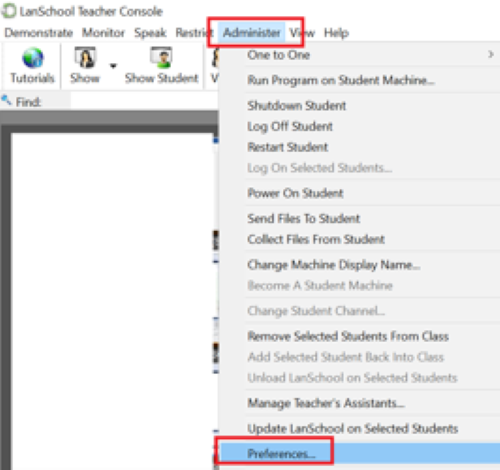Click the Show teacher screen icon
Screen dimensions: 500x470
click(x=85, y=57)
